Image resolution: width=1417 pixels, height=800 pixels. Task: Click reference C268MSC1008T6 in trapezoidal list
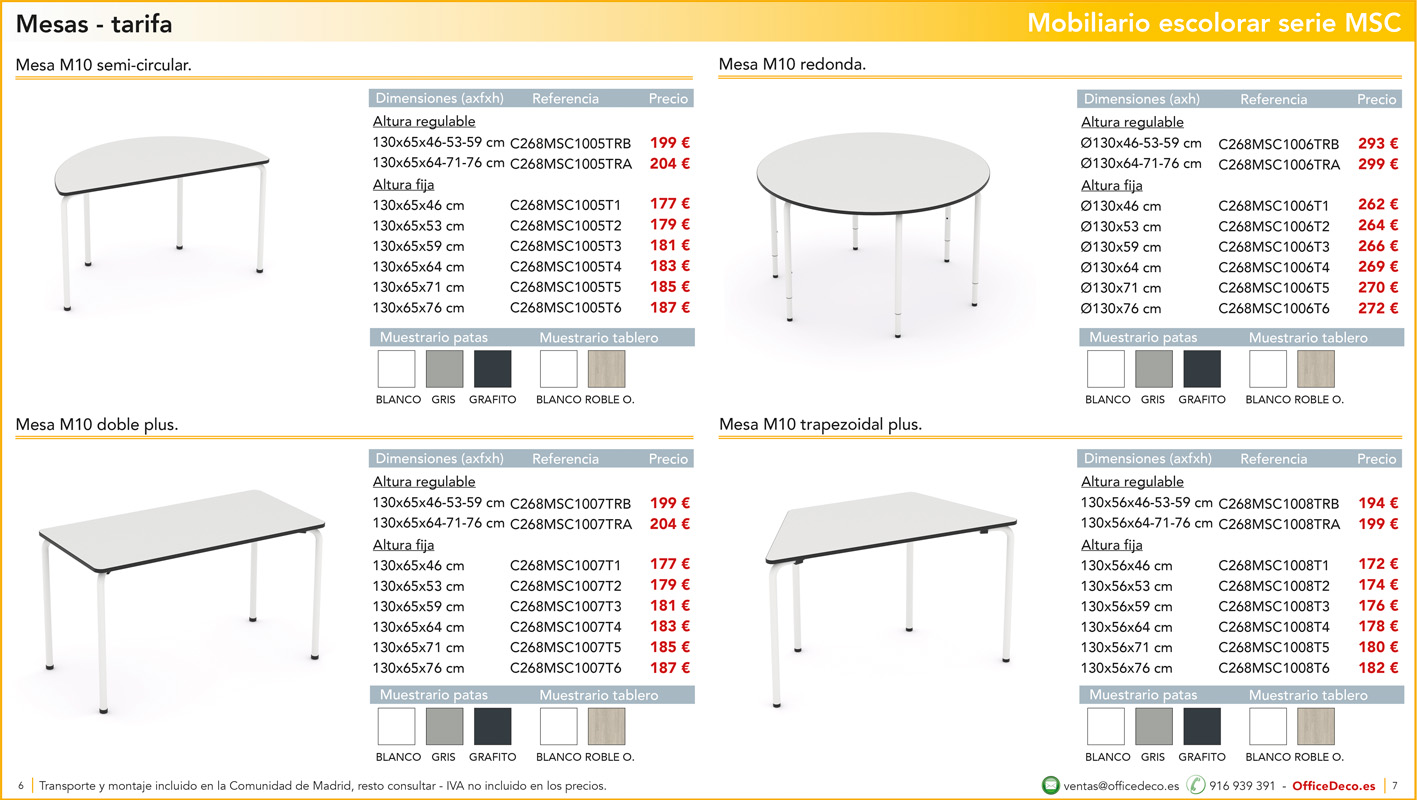[x=1273, y=668]
